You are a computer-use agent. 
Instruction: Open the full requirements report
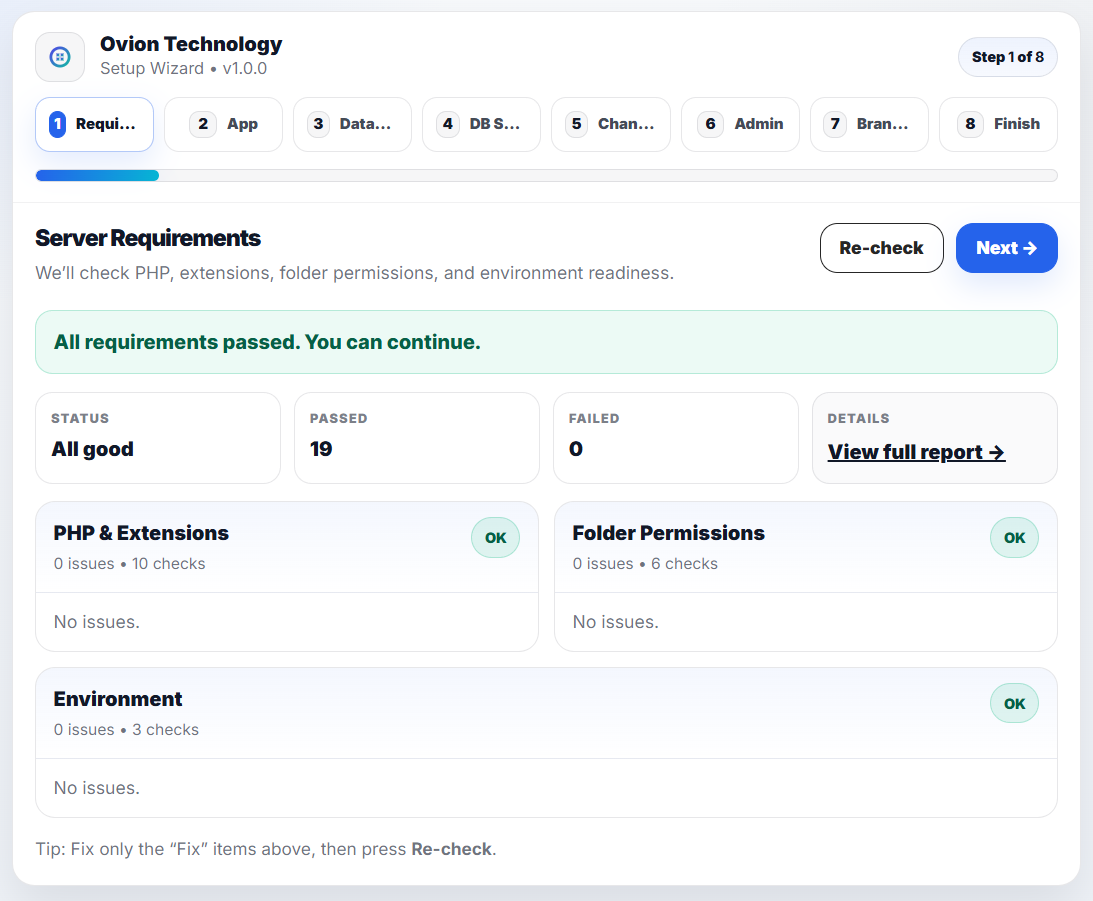coord(915,451)
